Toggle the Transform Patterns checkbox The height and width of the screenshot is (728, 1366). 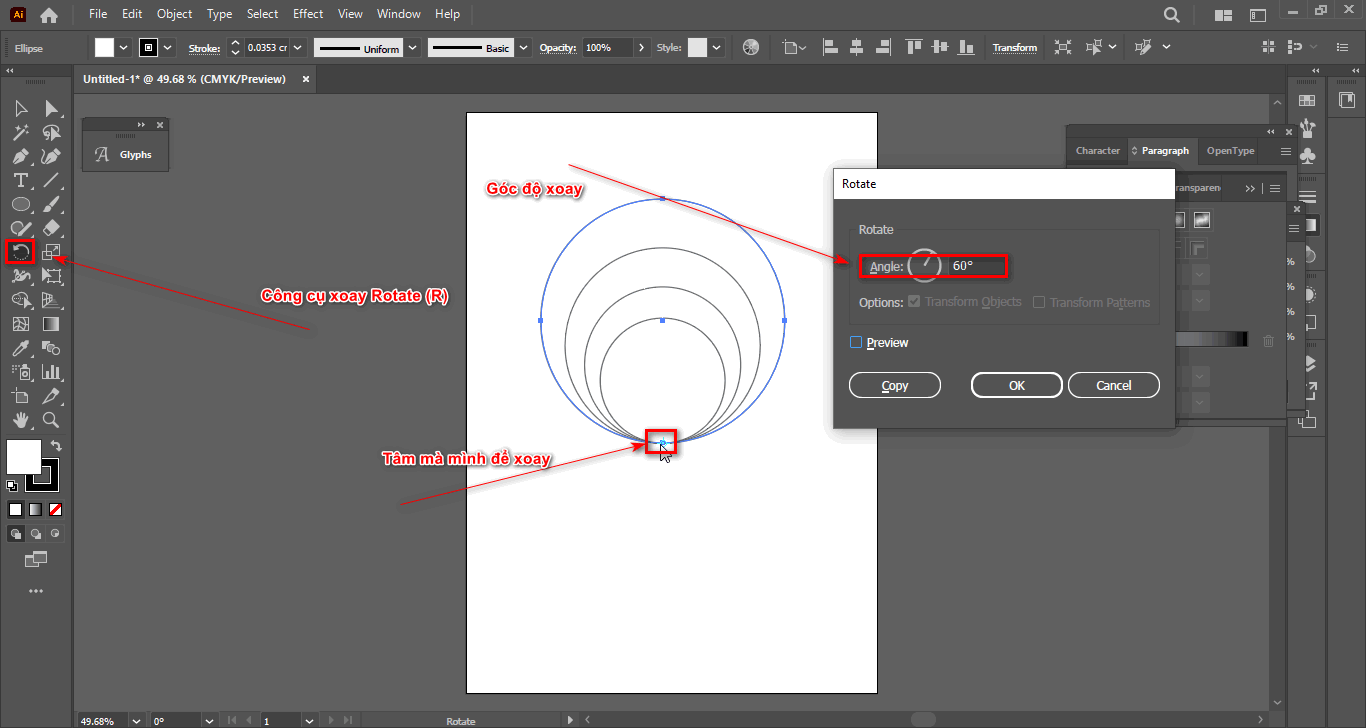pyautogui.click(x=1039, y=302)
